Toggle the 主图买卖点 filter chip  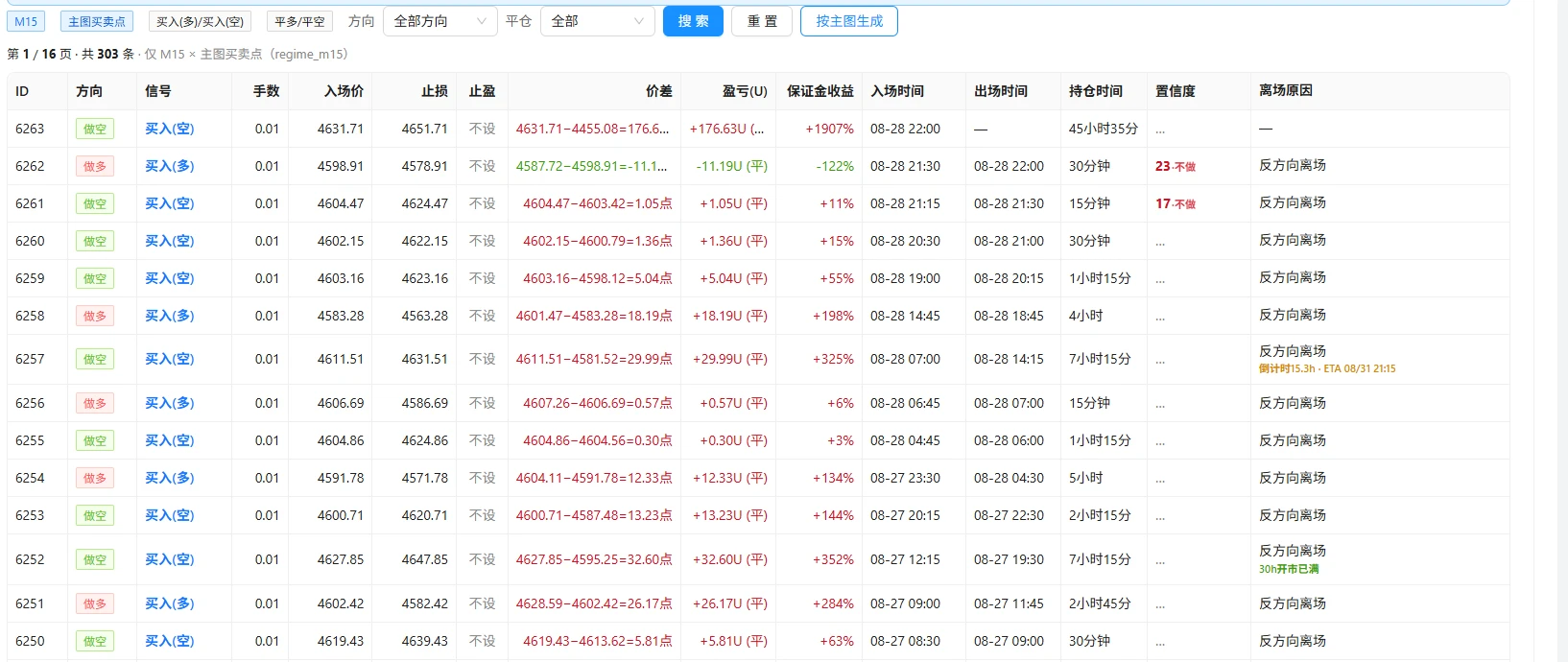(97, 21)
